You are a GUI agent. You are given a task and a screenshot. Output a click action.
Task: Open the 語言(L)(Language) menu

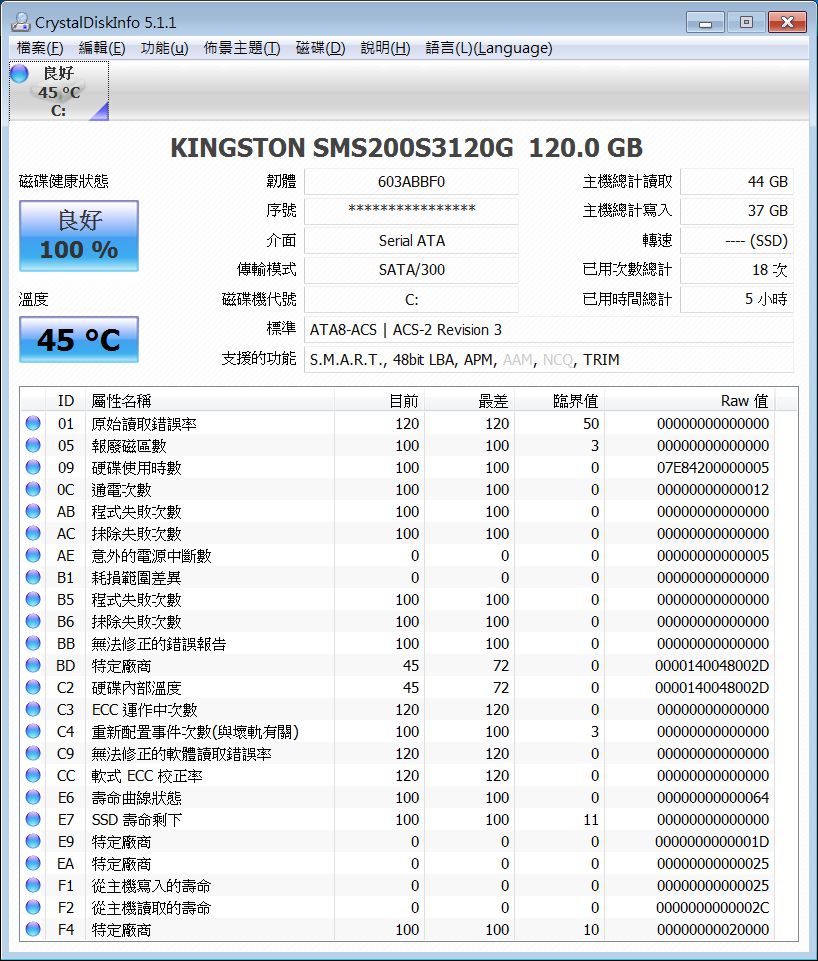[x=489, y=48]
